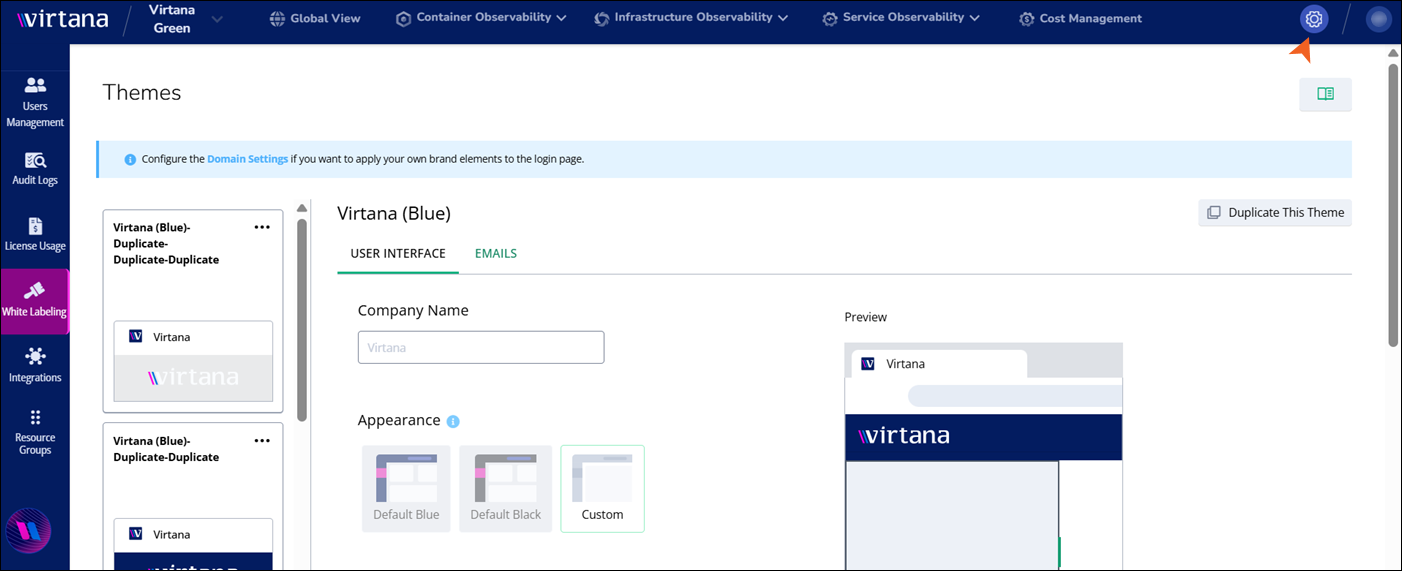Select the Default Black appearance
The width and height of the screenshot is (1402, 571).
coord(505,488)
